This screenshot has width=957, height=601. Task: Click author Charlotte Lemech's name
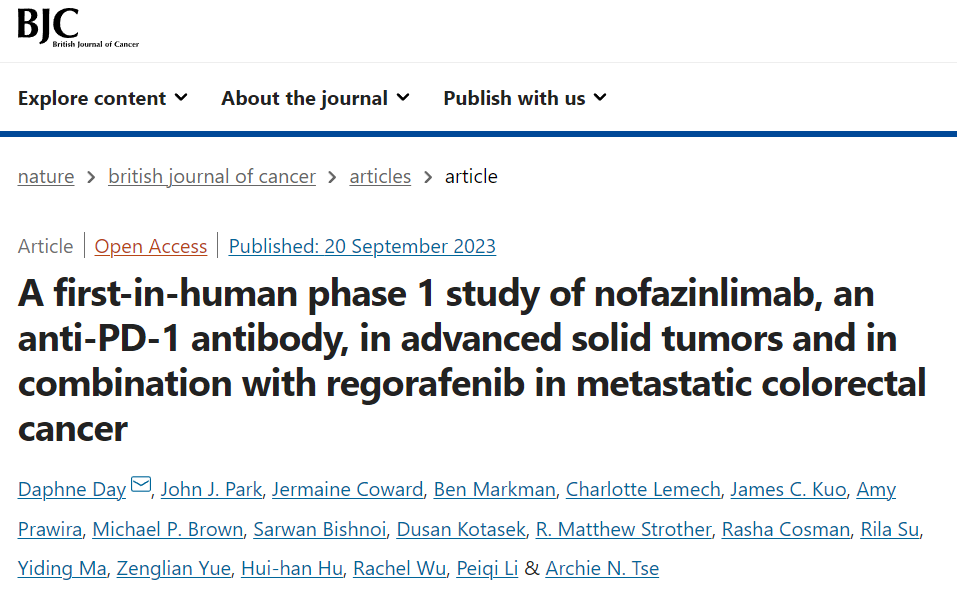point(643,489)
